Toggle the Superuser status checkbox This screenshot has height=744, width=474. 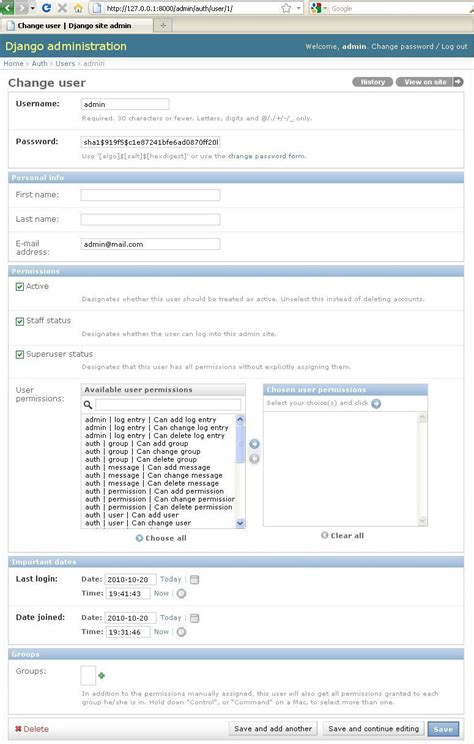coord(20,354)
